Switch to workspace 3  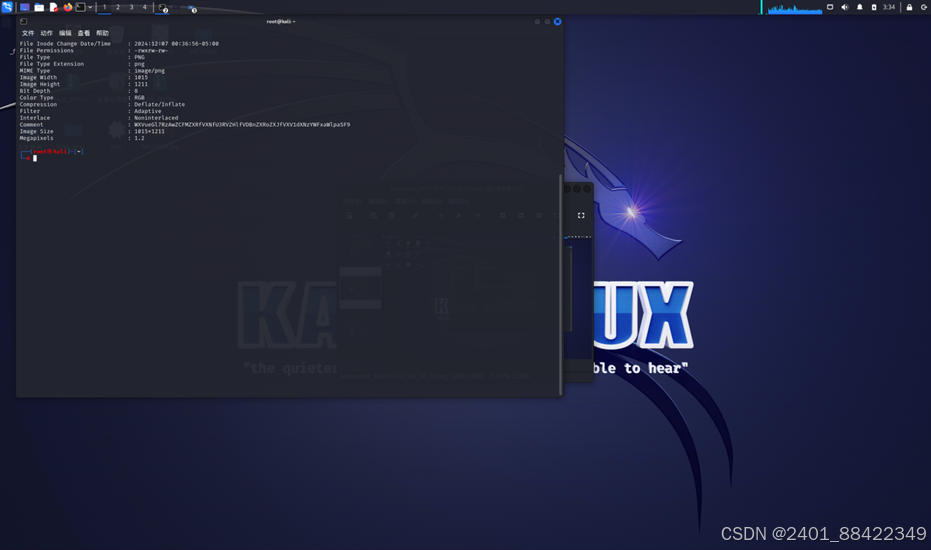click(x=131, y=7)
